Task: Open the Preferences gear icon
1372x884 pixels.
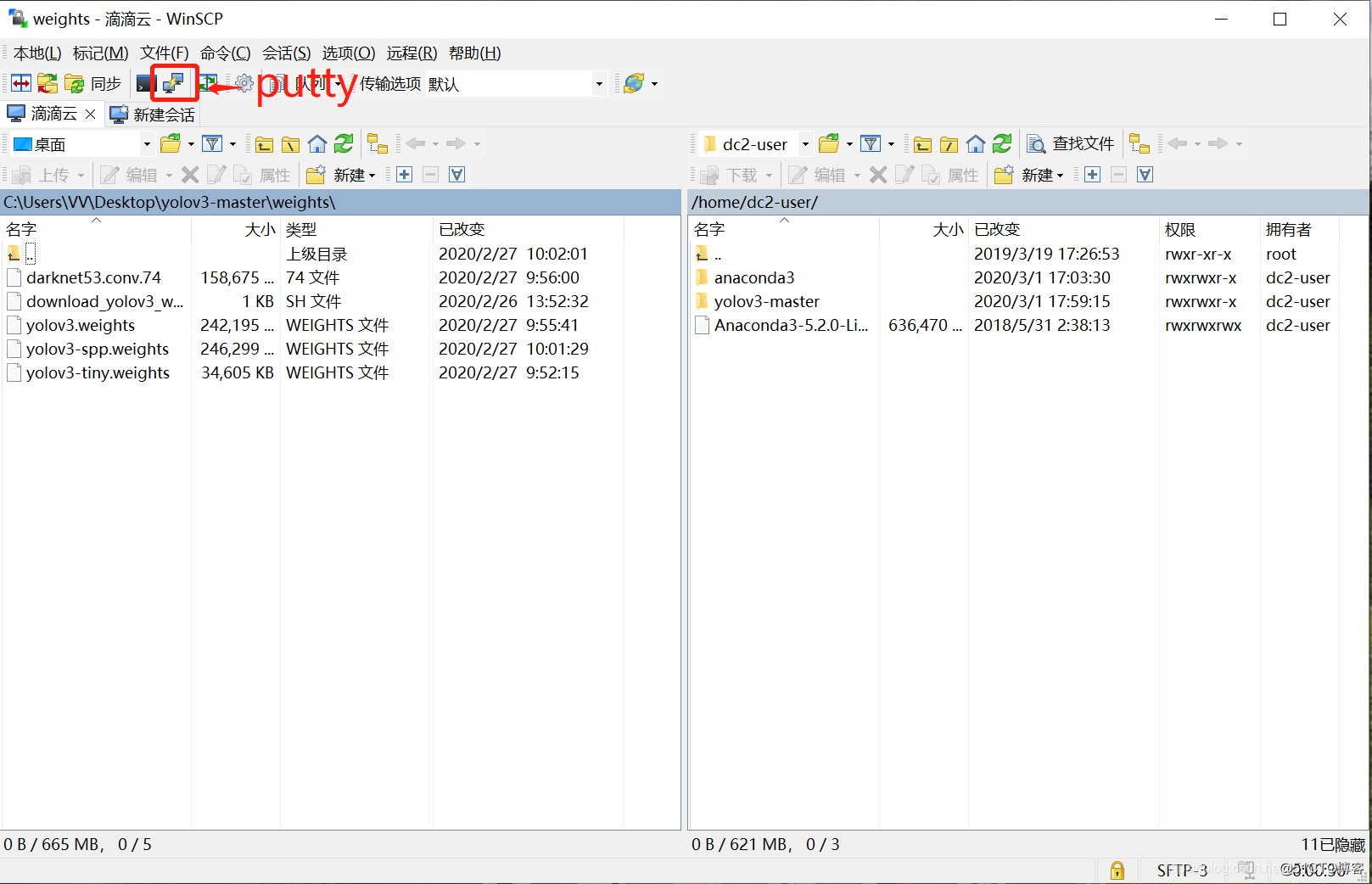Action: point(244,83)
